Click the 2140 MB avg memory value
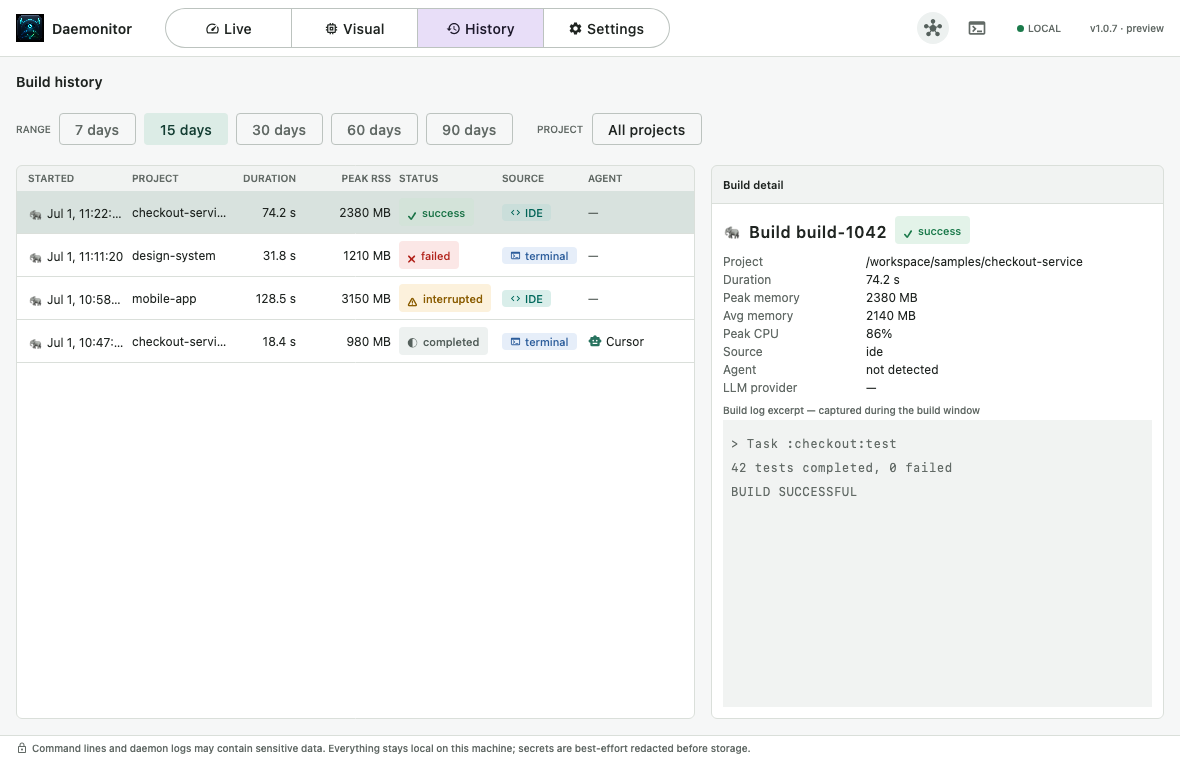The height and width of the screenshot is (760, 1180). point(890,316)
